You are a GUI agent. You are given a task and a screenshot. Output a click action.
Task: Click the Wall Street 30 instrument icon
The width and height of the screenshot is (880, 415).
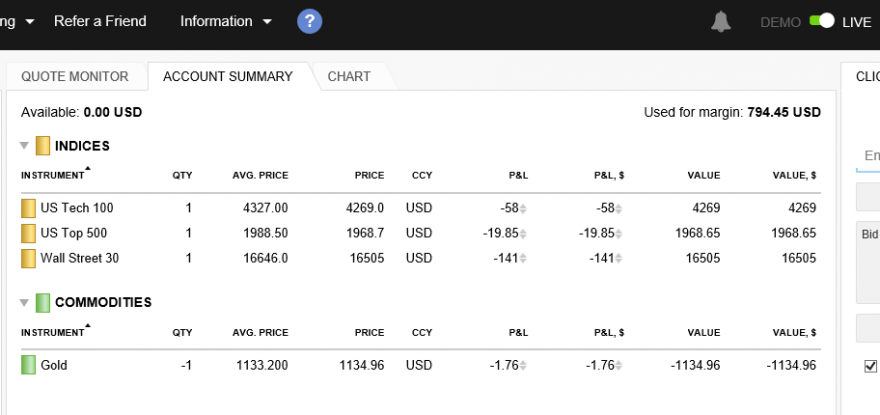click(28, 258)
